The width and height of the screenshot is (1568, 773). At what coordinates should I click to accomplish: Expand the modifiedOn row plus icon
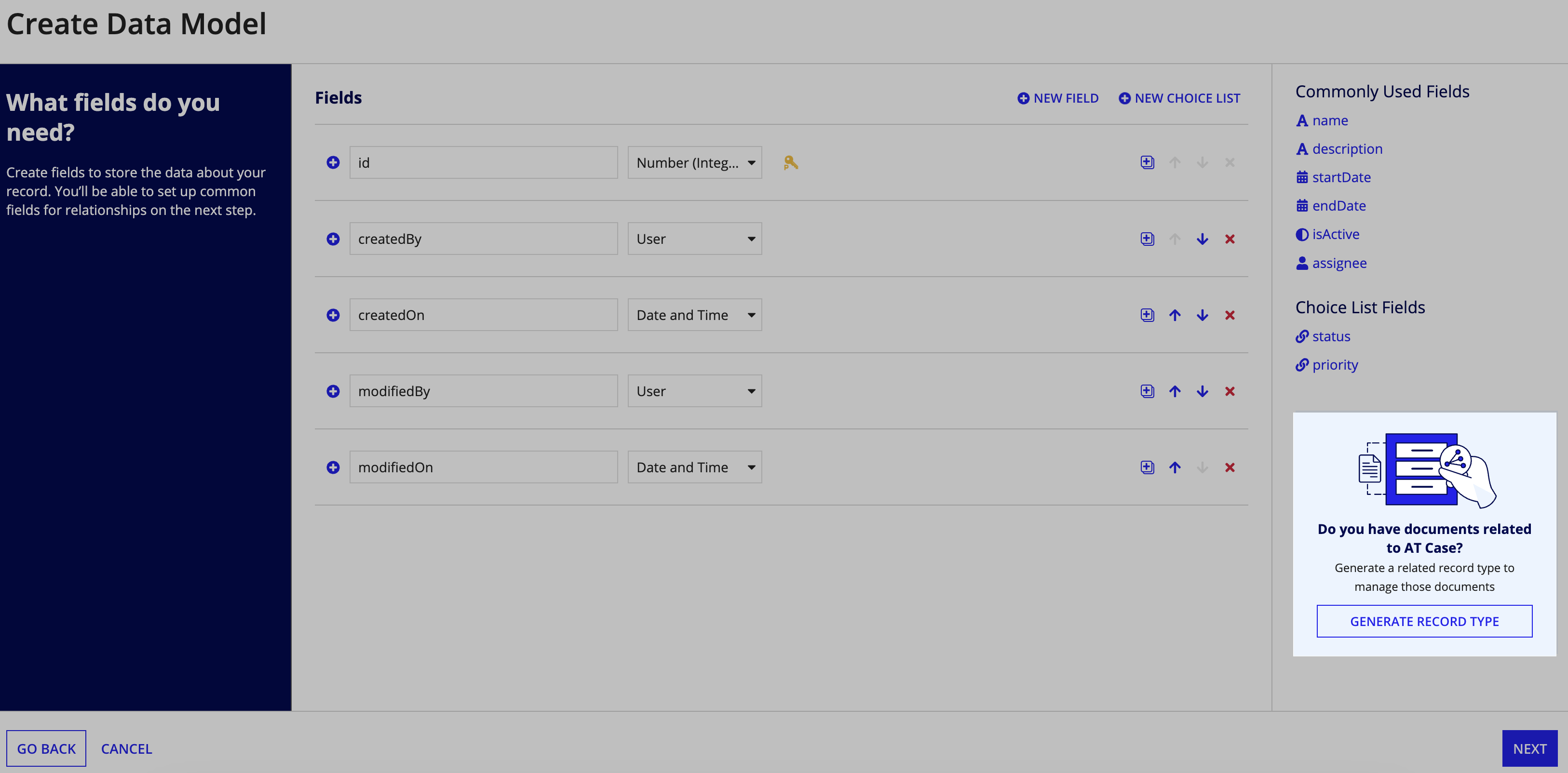click(x=333, y=467)
